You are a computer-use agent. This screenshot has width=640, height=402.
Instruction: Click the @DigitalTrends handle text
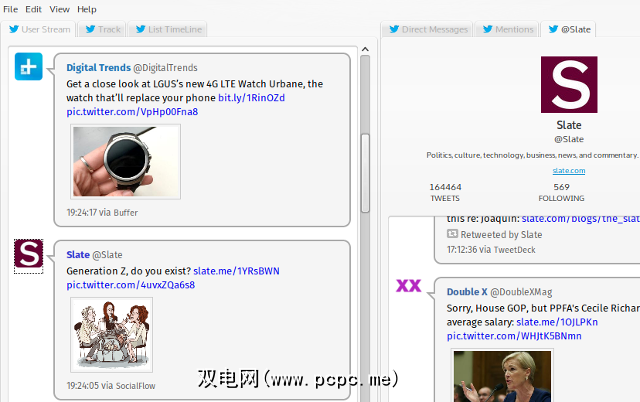point(165,68)
